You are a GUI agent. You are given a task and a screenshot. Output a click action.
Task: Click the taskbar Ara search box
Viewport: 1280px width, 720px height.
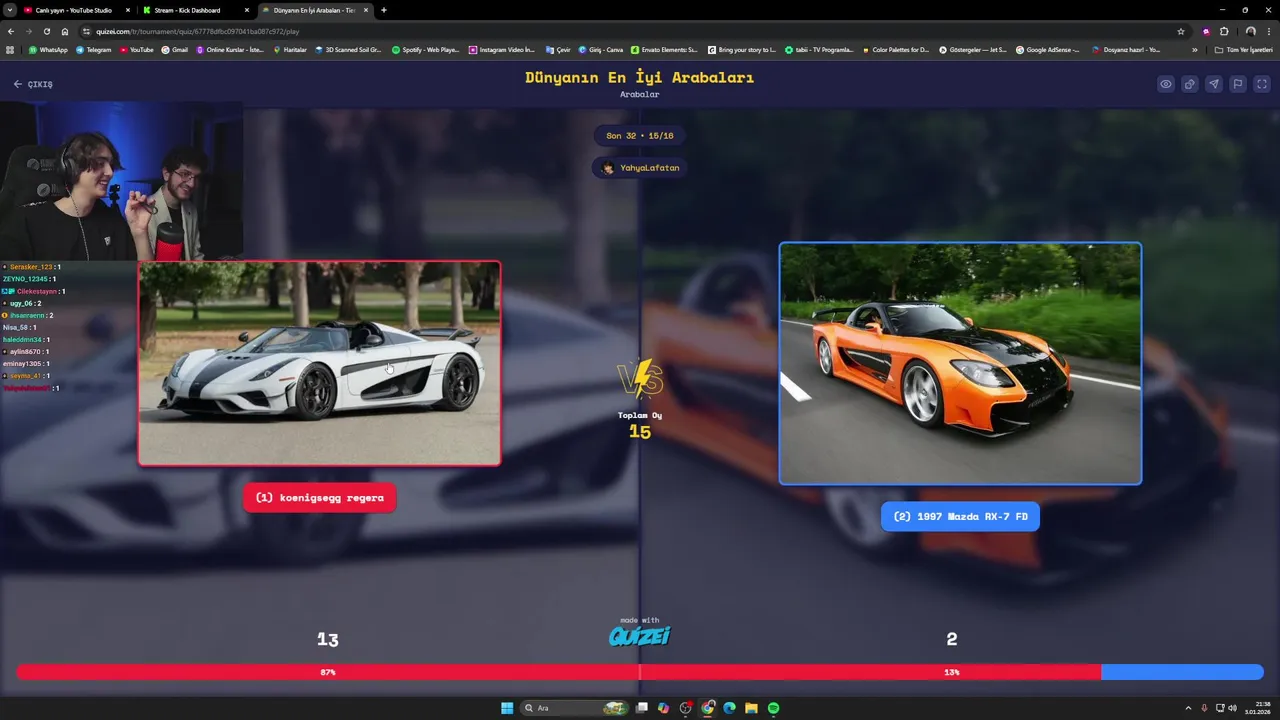click(575, 708)
